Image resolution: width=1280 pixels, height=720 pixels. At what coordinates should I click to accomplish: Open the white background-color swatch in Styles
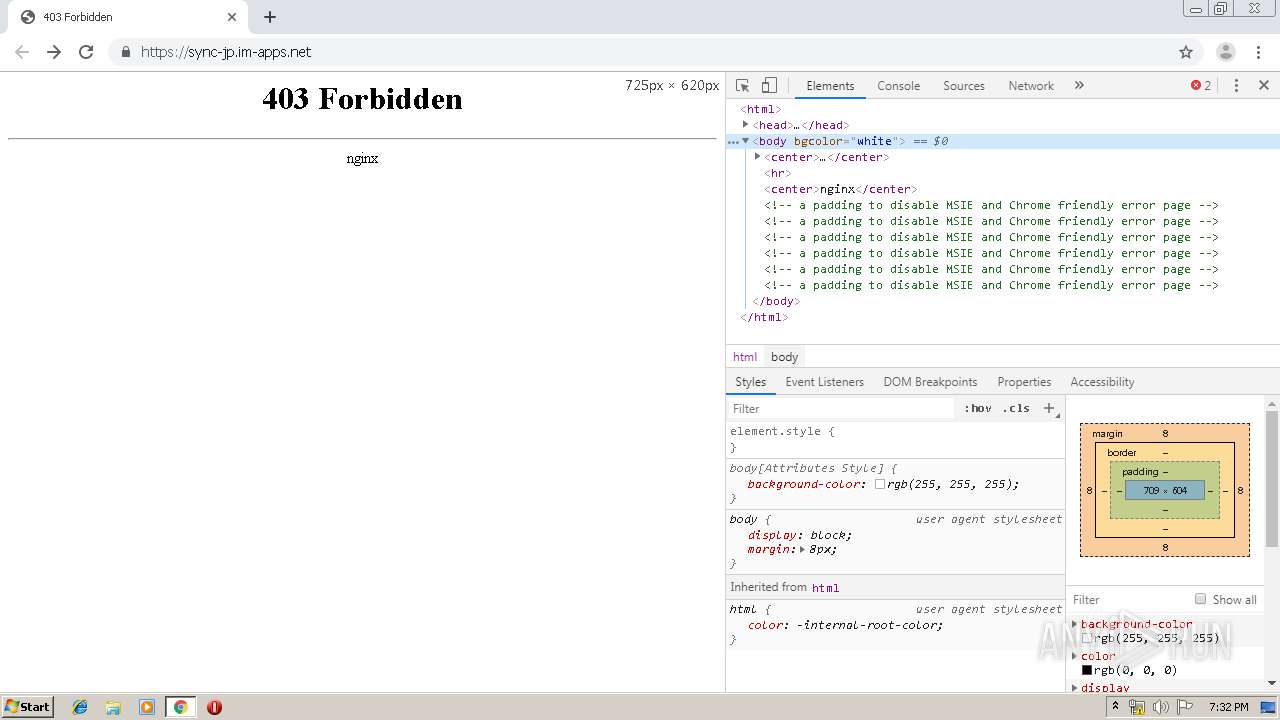[880, 484]
